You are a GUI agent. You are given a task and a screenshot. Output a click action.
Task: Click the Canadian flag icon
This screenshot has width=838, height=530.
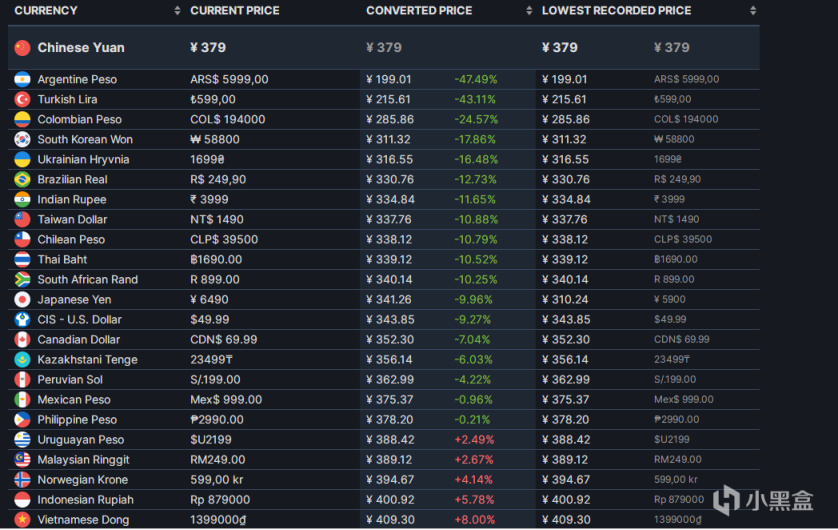(x=22, y=340)
